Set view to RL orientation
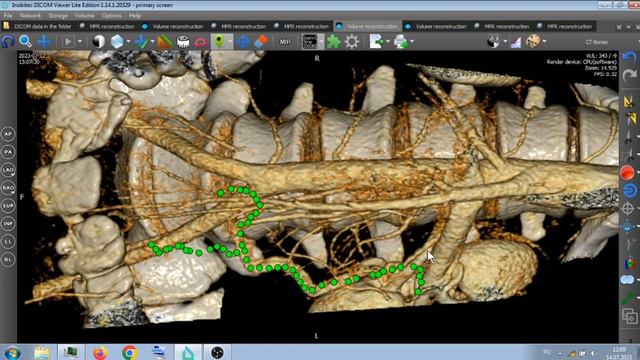 coord(8,260)
